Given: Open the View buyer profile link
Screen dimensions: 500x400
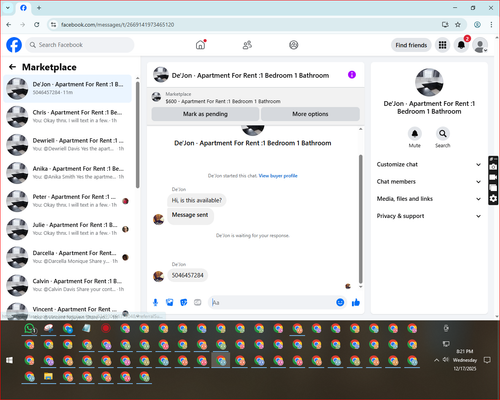Looking at the screenshot, I should [278, 176].
